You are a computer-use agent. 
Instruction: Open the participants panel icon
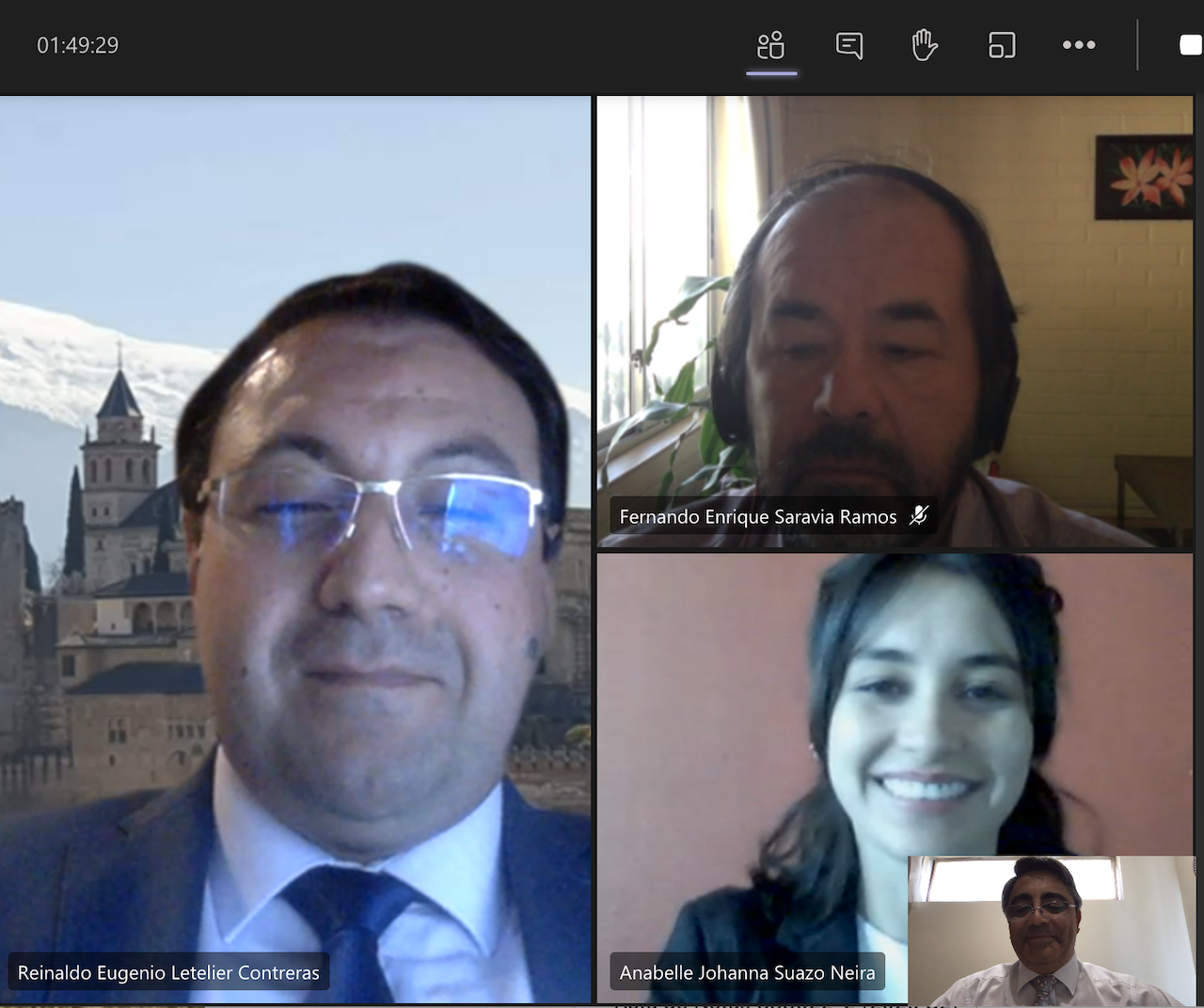771,45
